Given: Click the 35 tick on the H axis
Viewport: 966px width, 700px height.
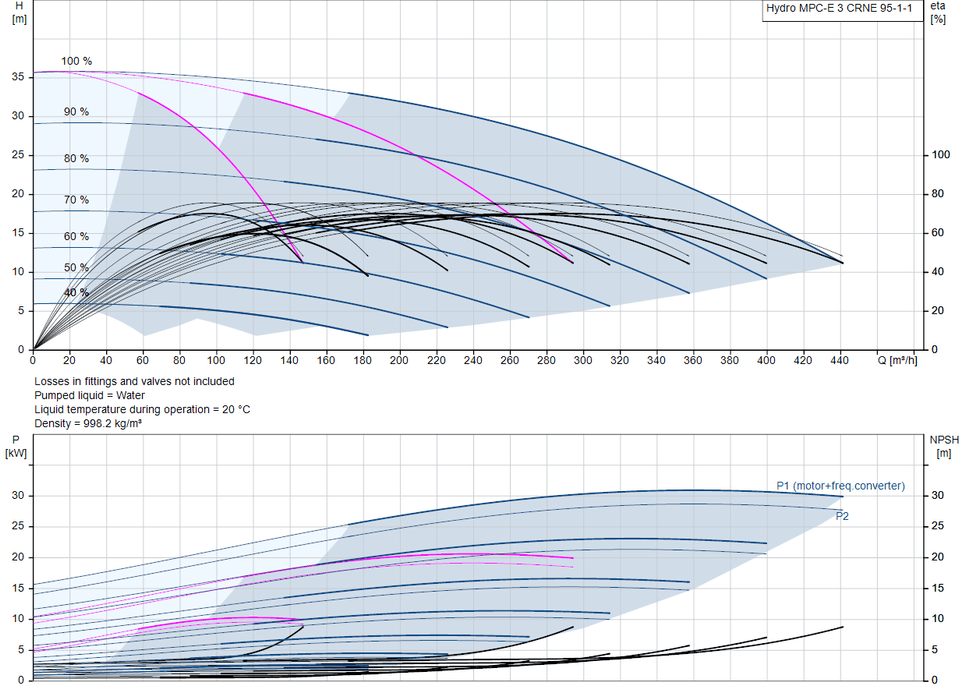Looking at the screenshot, I should (18, 77).
